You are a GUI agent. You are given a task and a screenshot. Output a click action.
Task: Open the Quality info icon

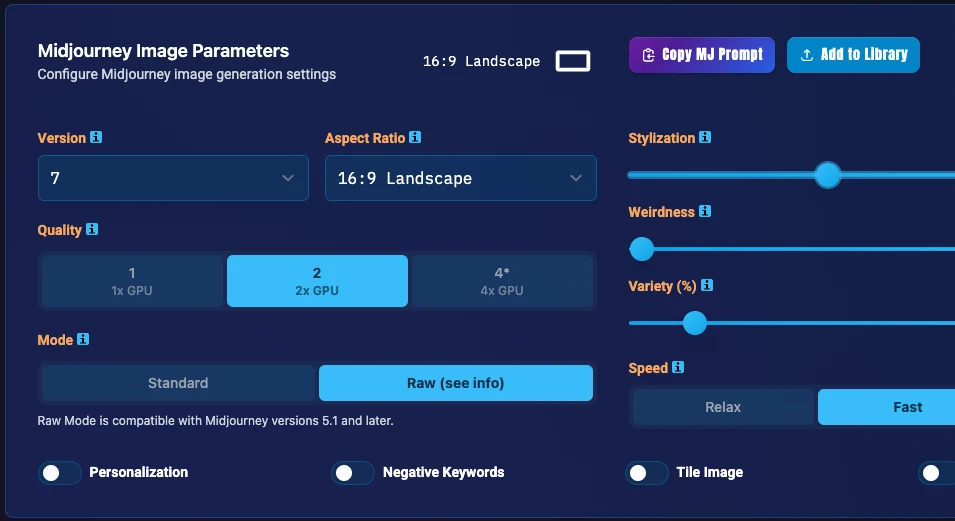(x=92, y=229)
